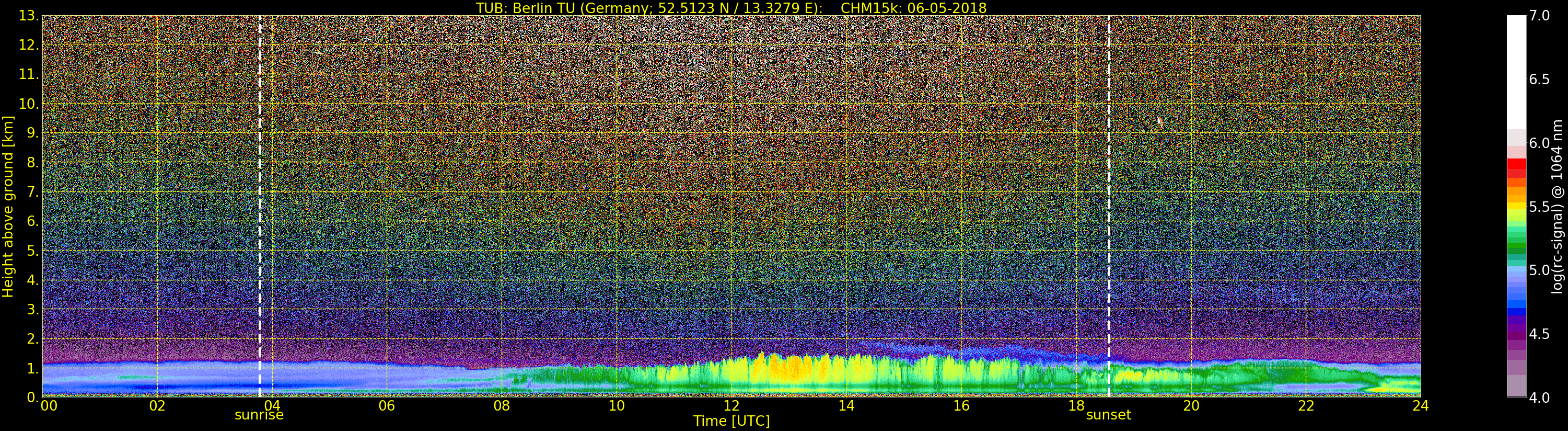Click the sunrise label below the time axis

[x=259, y=415]
